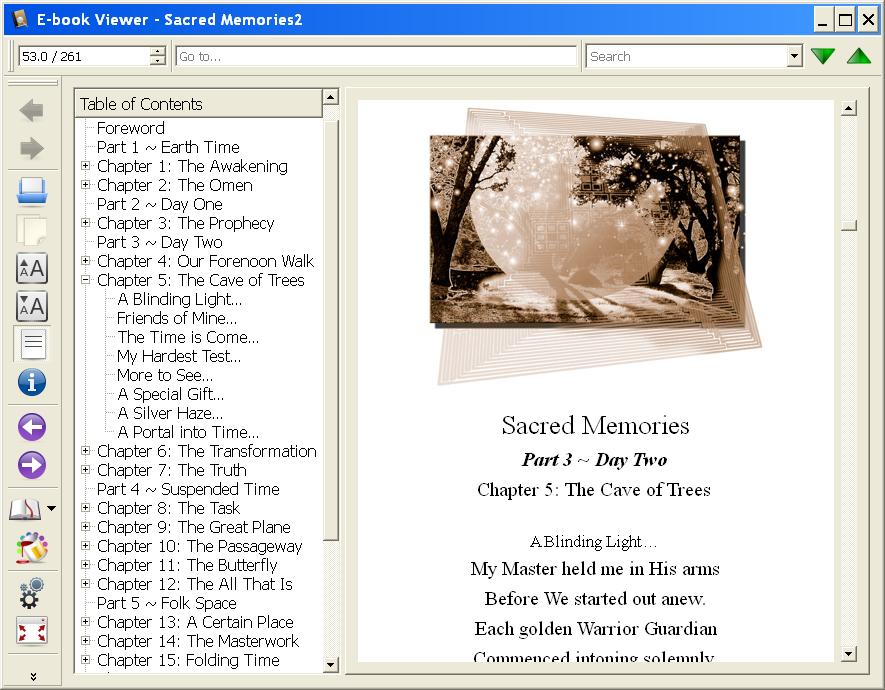Expand Chapter 10: The Passageway
The width and height of the screenshot is (885, 690).
(x=86, y=546)
